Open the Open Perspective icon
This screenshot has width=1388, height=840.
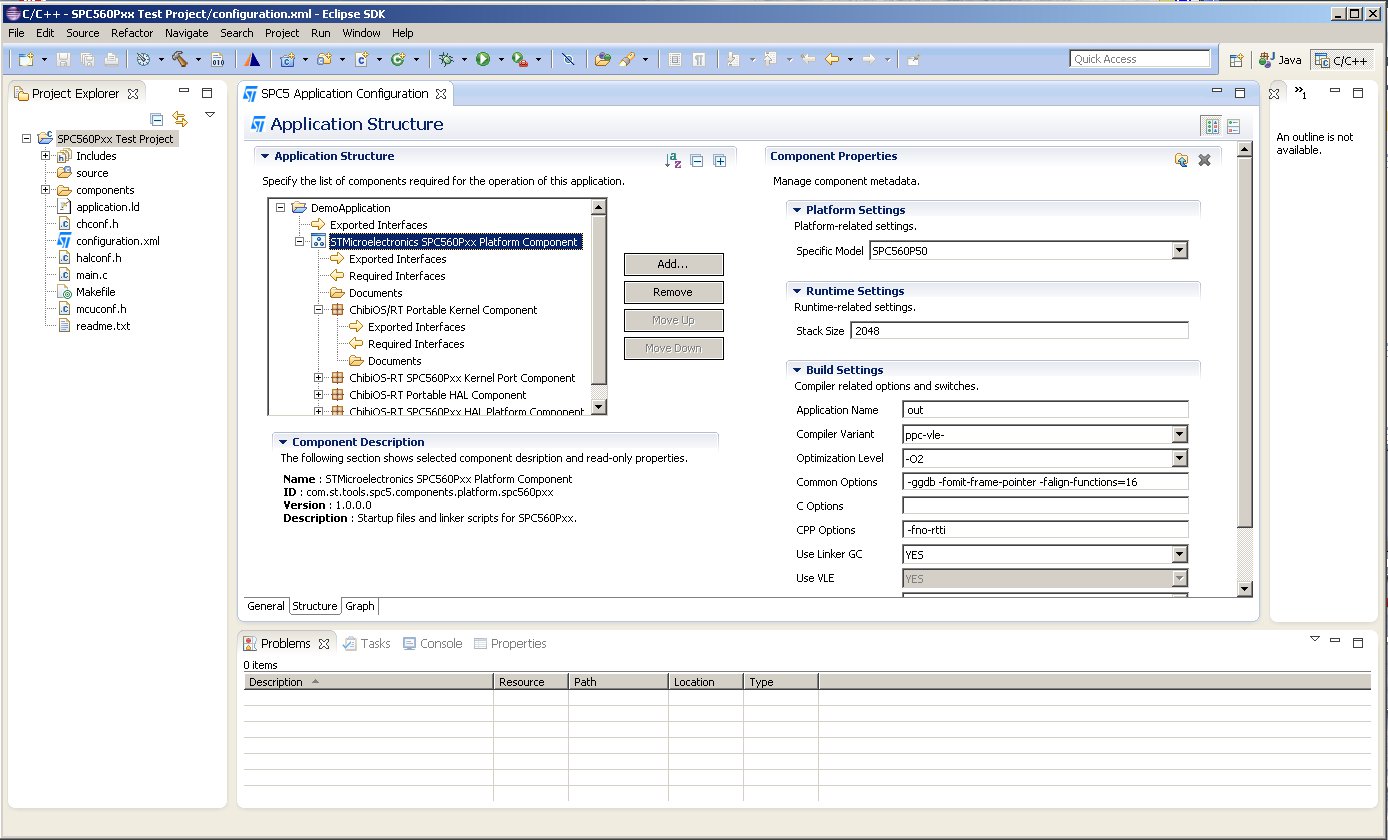click(x=1236, y=60)
